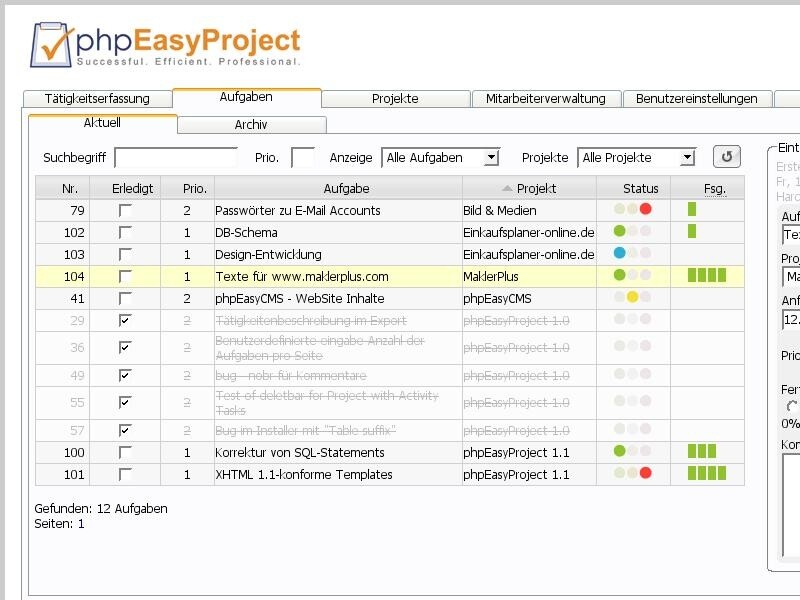
Task: Select task Korrektur von SQL-Statements
Action: (300, 453)
